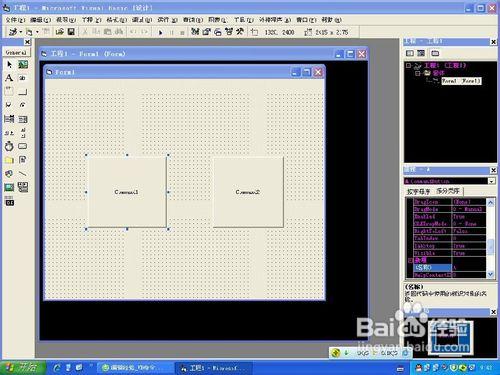This screenshot has height=375, width=500.
Task: Select the Timer tool (stopwatch icon)
Action: 9,146
